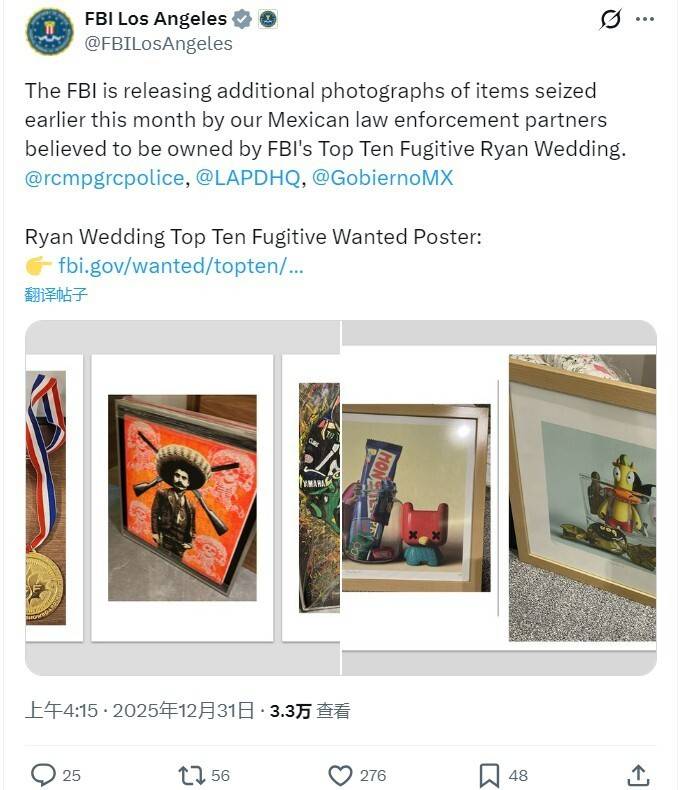
Task: Click the reply comment icon
Action: coord(43,775)
